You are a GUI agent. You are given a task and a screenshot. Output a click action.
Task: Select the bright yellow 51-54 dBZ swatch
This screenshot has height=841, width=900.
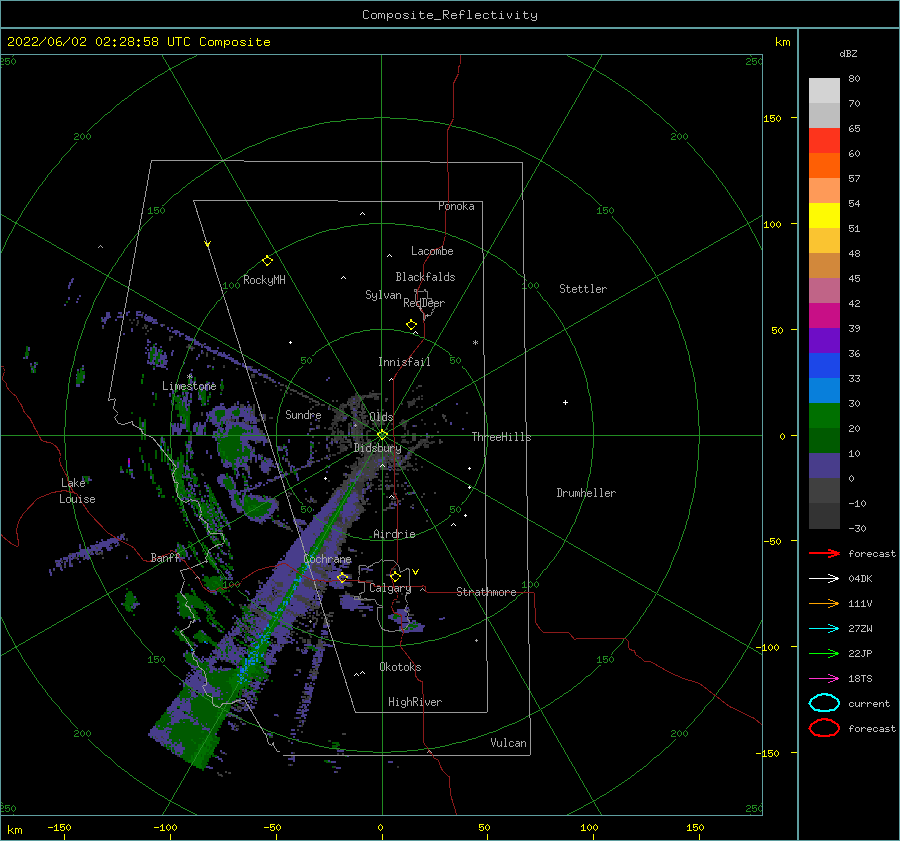[824, 215]
